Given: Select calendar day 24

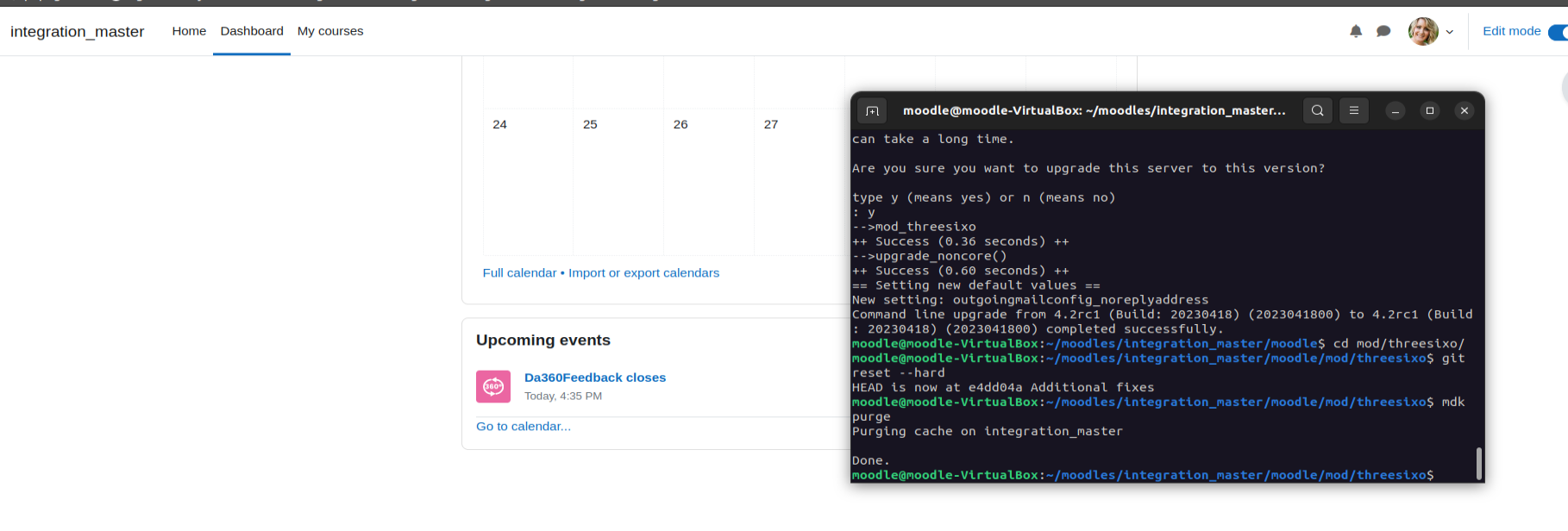Looking at the screenshot, I should tap(500, 124).
